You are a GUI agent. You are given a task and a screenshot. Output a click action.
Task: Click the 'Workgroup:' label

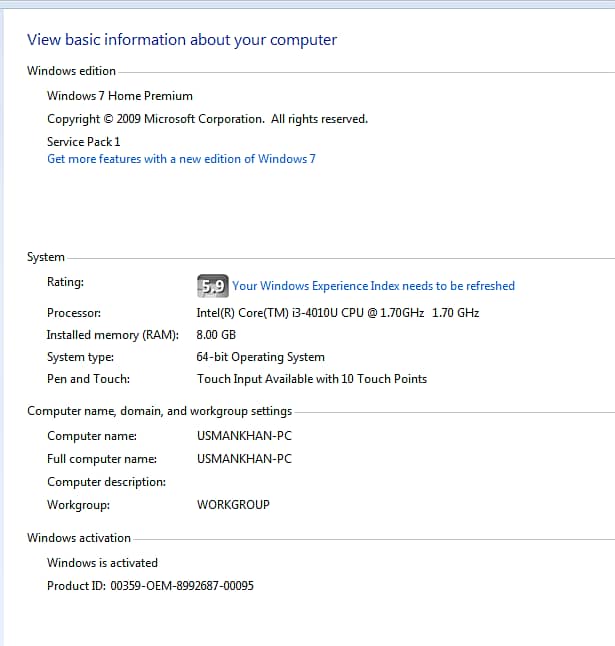click(78, 505)
